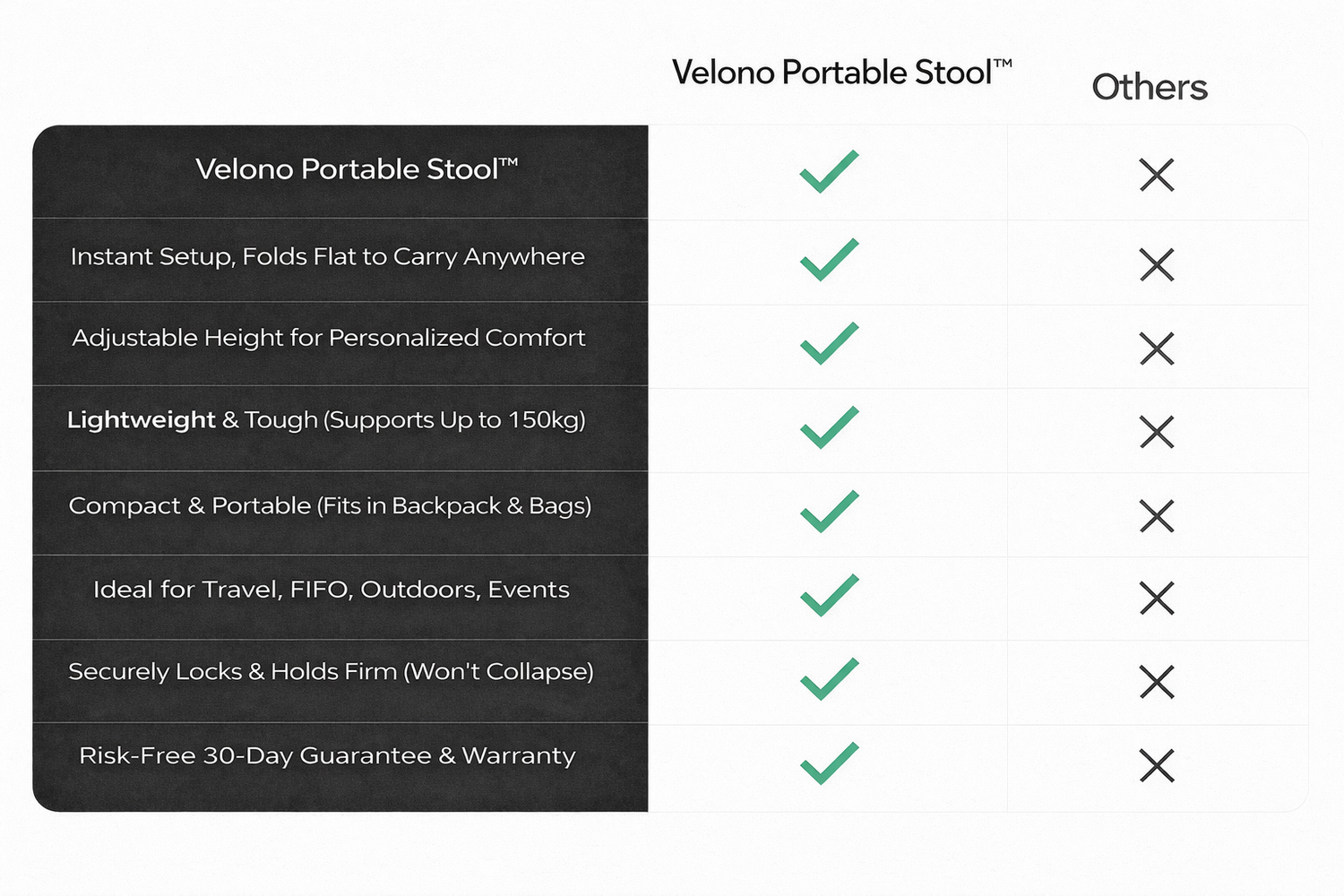Click the bold Lightweight word
The width and height of the screenshot is (1344, 896).
click(142, 420)
